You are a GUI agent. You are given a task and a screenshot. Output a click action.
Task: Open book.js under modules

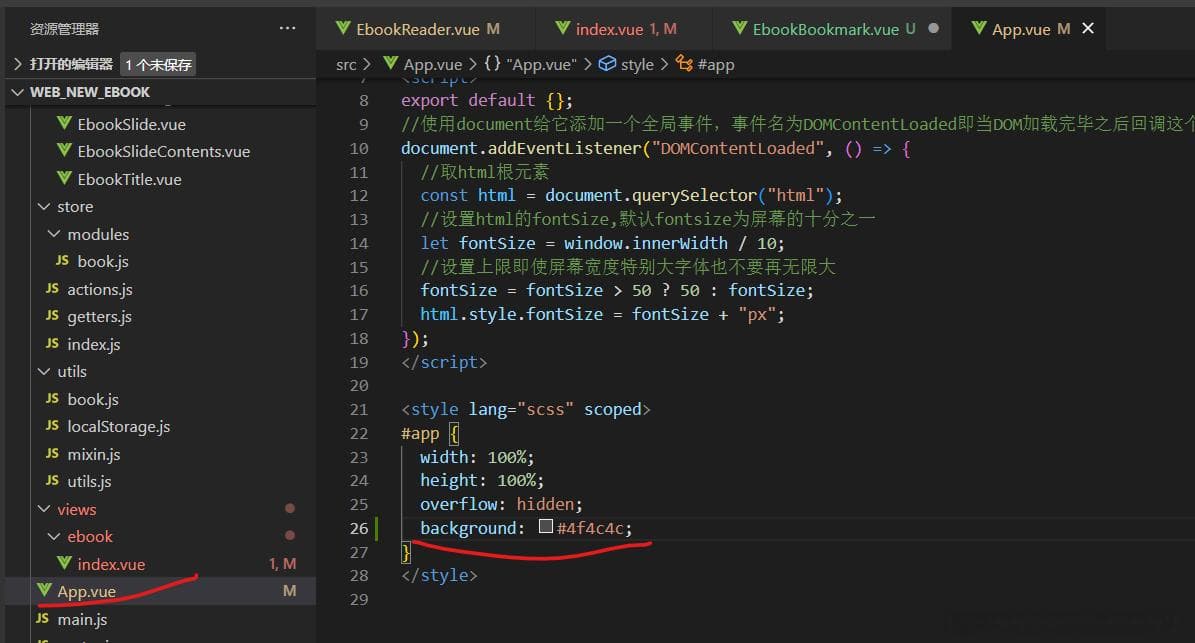pos(103,261)
